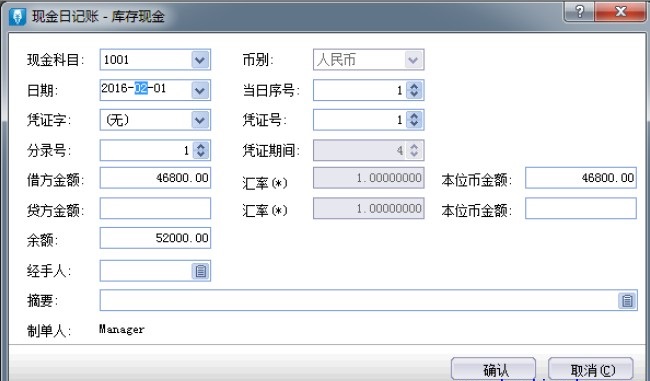Focus the 借方金额 amount field

[155, 178]
